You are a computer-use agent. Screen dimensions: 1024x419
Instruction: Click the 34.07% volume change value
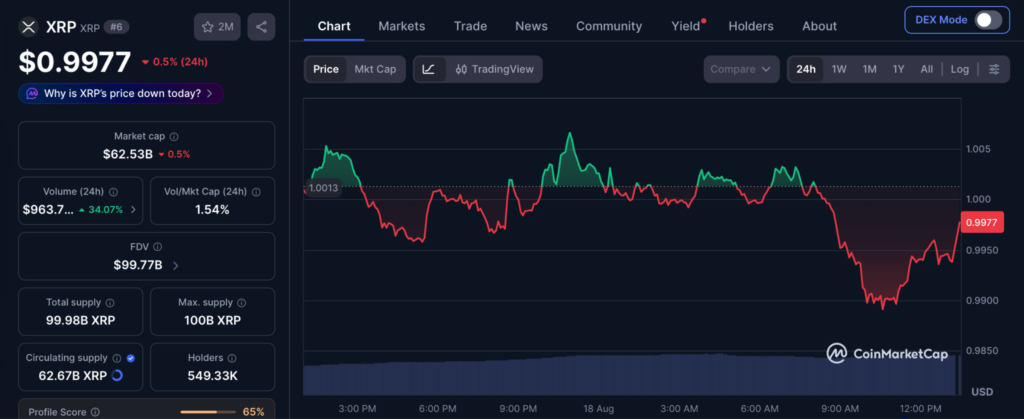(104, 210)
